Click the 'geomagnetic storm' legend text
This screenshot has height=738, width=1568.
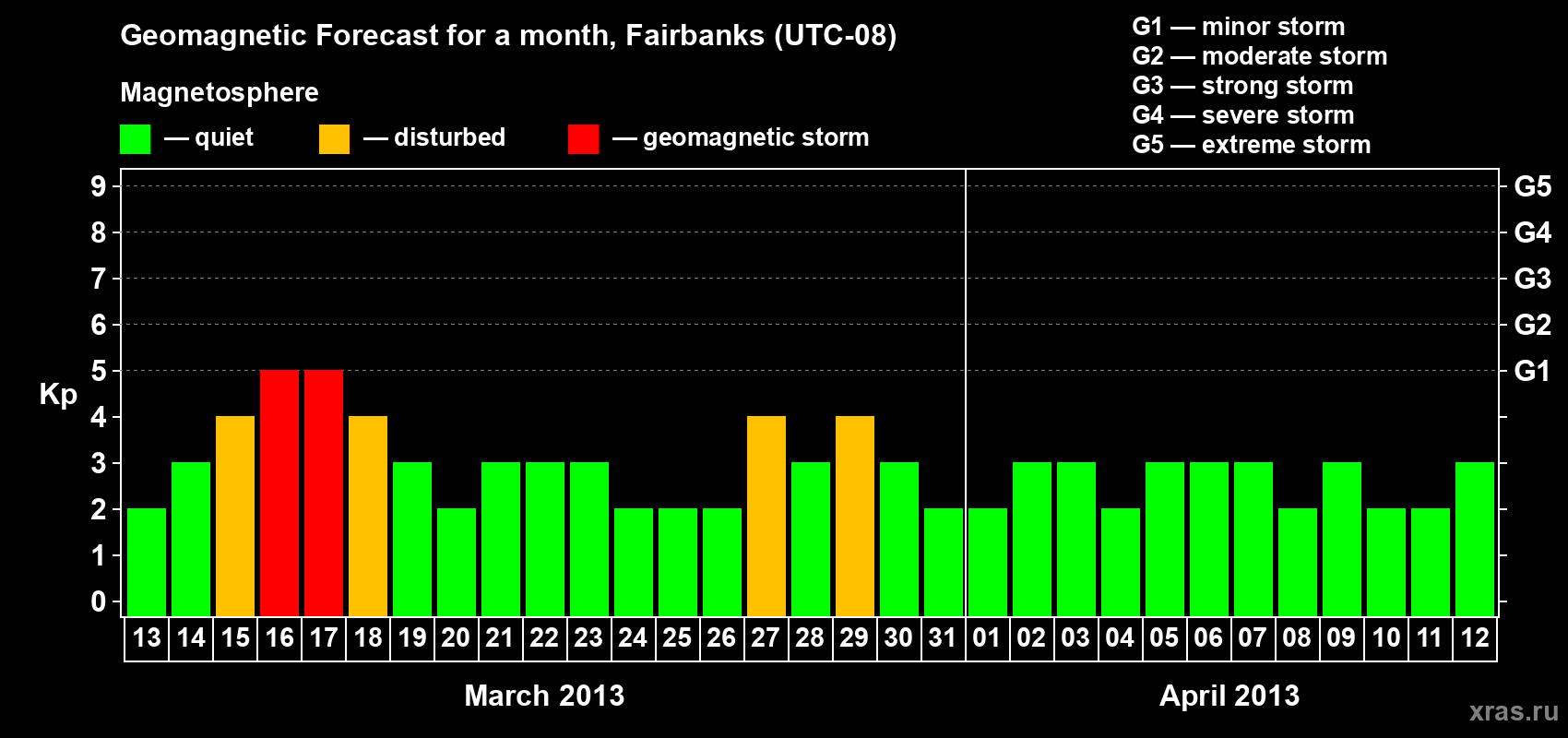coord(756,138)
